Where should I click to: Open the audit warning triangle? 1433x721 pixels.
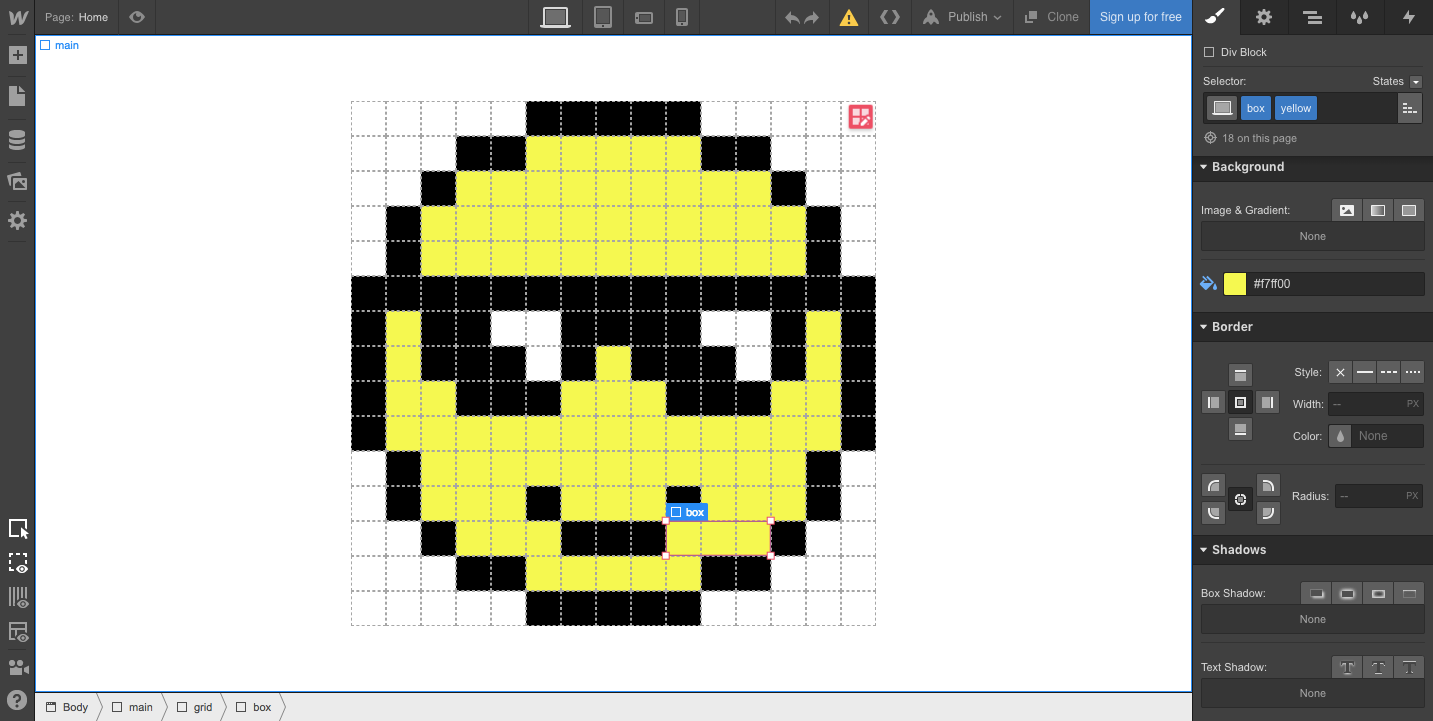849,17
